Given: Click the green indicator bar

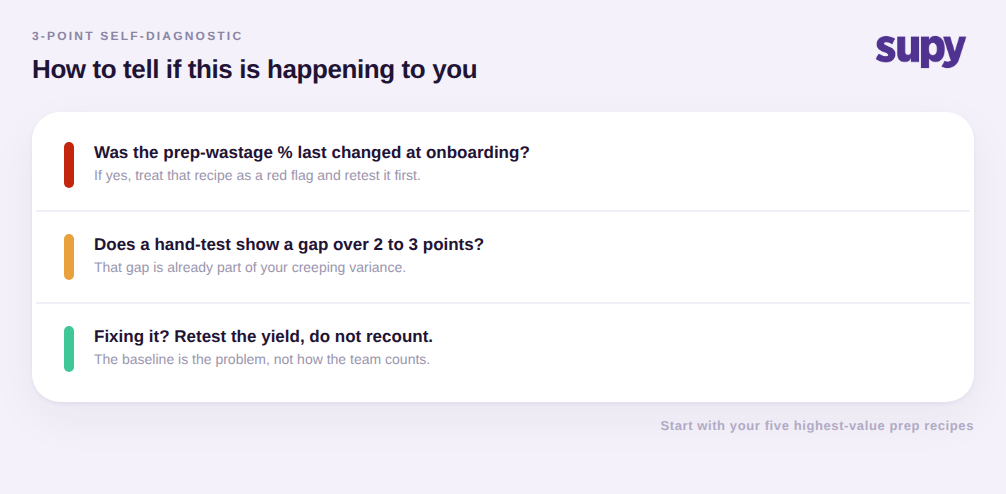Looking at the screenshot, I should click(69, 349).
